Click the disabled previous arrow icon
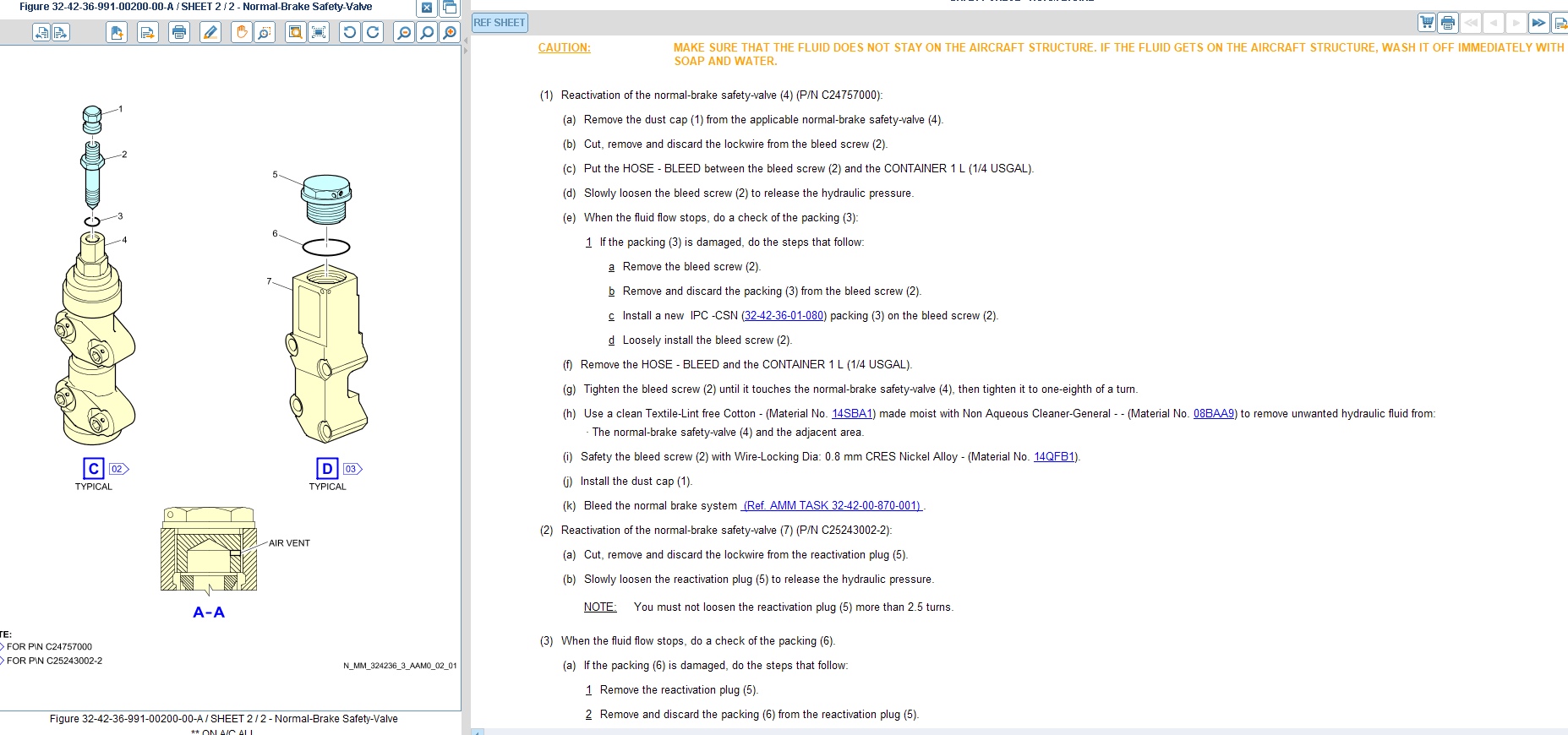This screenshot has height=735, width=1568. tap(1494, 23)
